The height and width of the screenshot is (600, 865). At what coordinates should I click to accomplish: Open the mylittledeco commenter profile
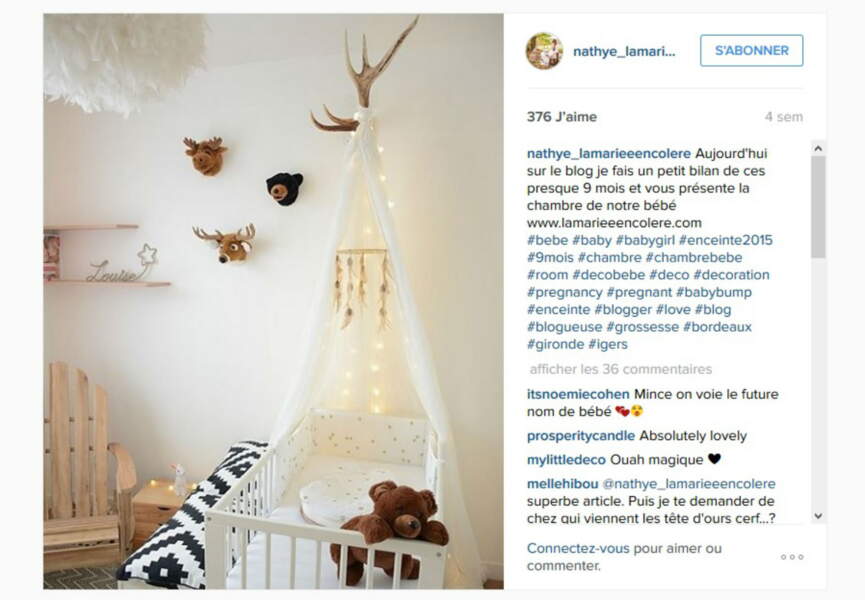click(x=566, y=460)
